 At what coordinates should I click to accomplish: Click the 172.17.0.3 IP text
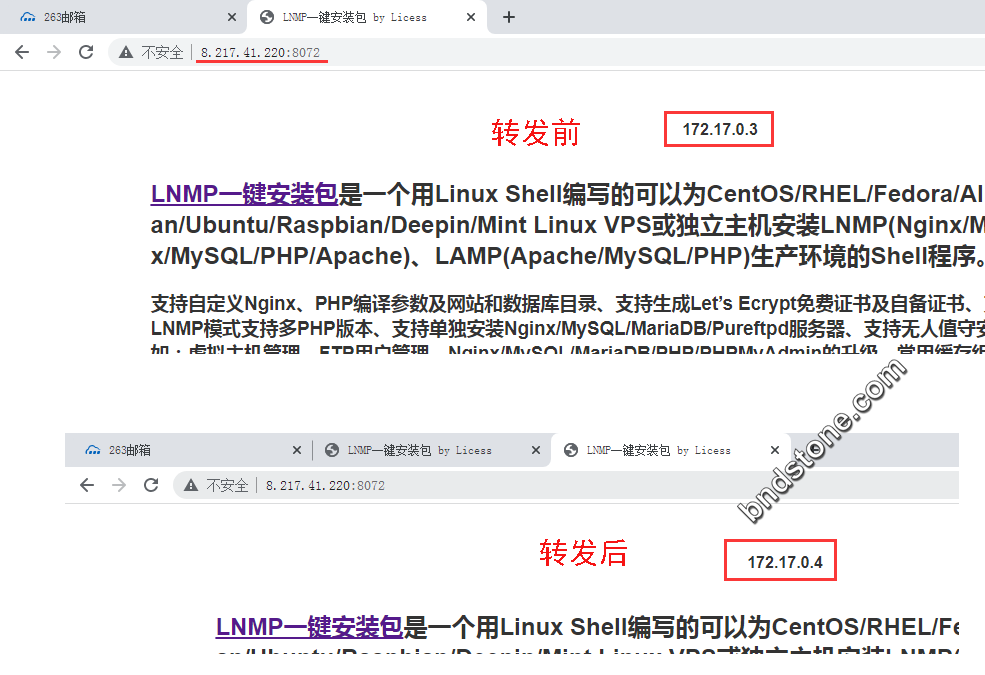[720, 129]
